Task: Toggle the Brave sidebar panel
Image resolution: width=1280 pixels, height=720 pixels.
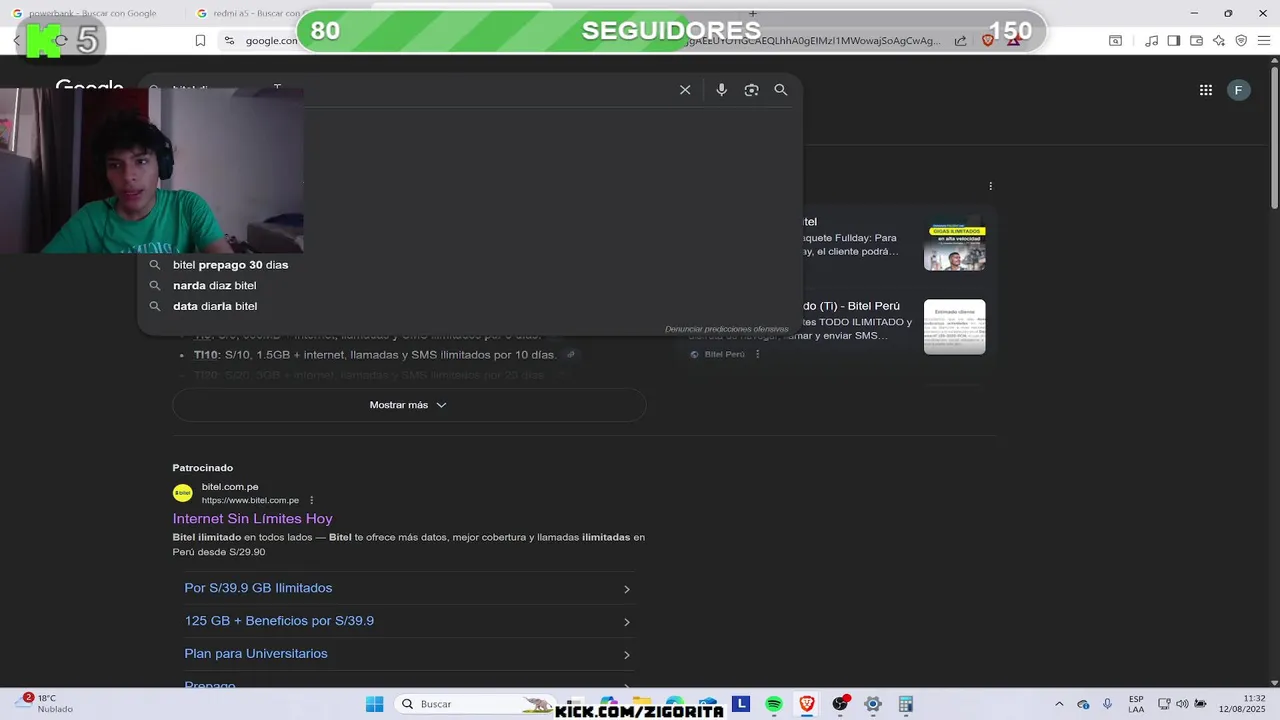Action: point(1174,41)
